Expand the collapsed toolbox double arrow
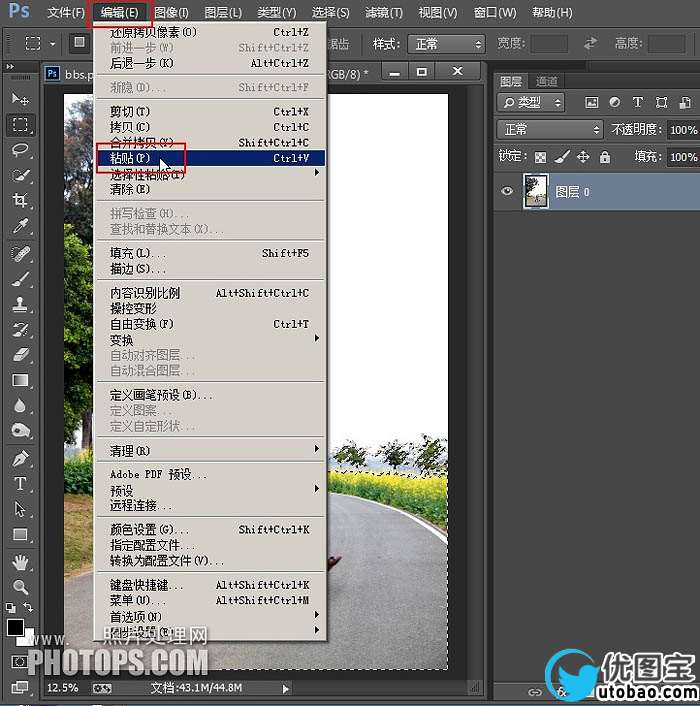Viewport: 700px width, 706px height. 10,67
